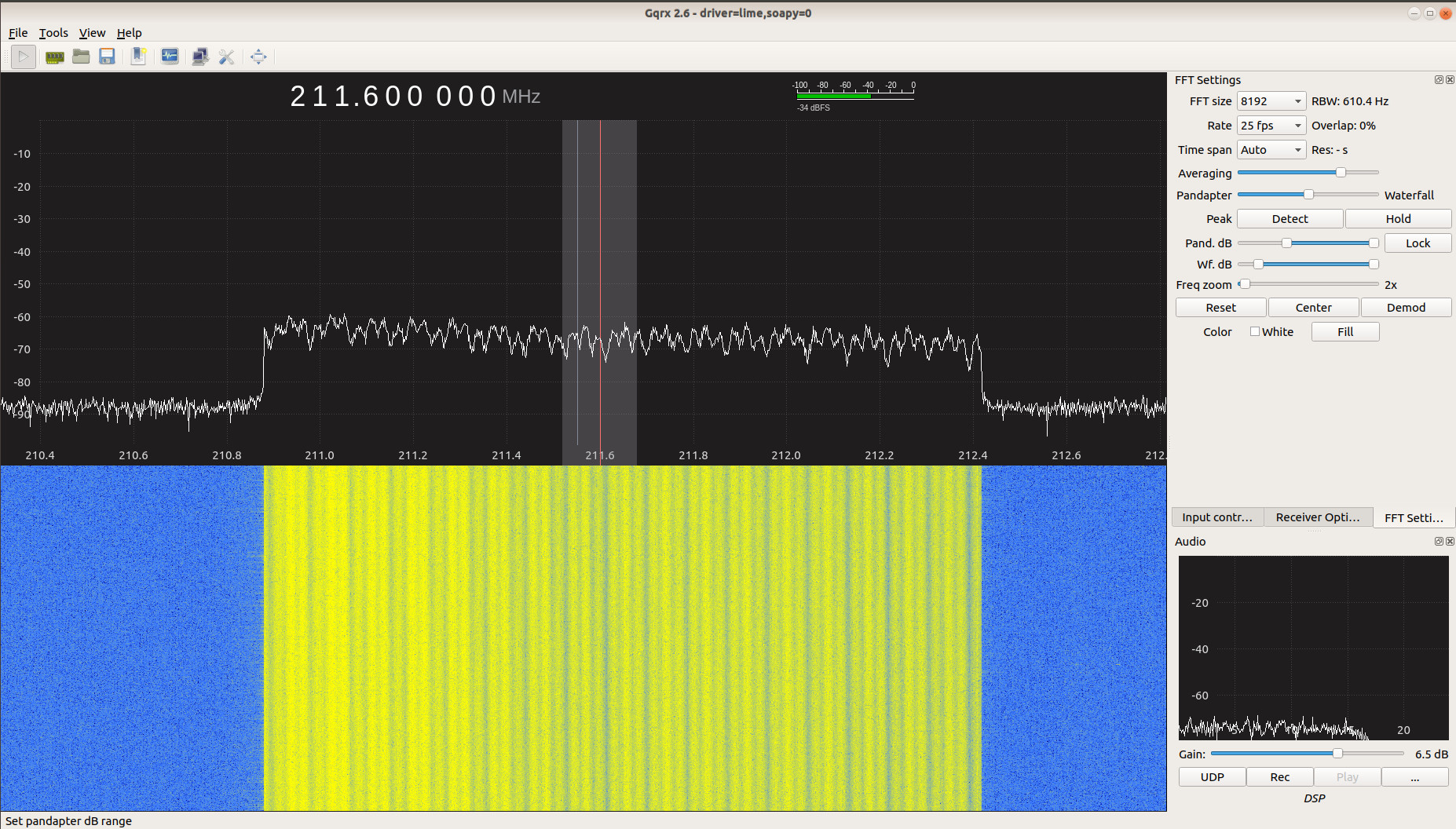Start recording audio with Rec
Image resolution: width=1456 pixels, height=829 pixels.
click(x=1280, y=776)
